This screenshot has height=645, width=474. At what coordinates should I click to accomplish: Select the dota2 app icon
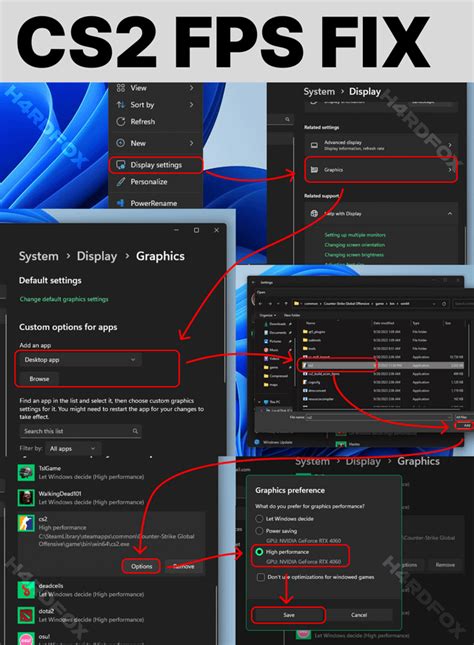click(26, 615)
